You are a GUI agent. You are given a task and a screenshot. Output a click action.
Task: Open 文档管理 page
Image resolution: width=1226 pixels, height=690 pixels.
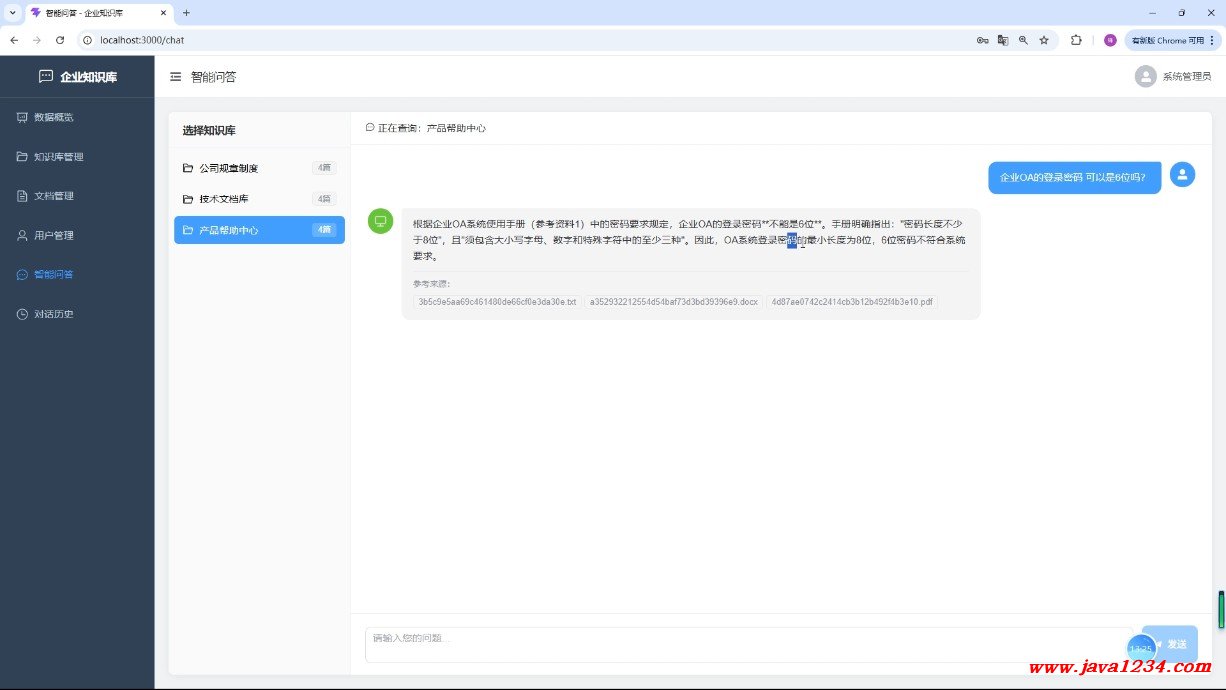pos(54,196)
